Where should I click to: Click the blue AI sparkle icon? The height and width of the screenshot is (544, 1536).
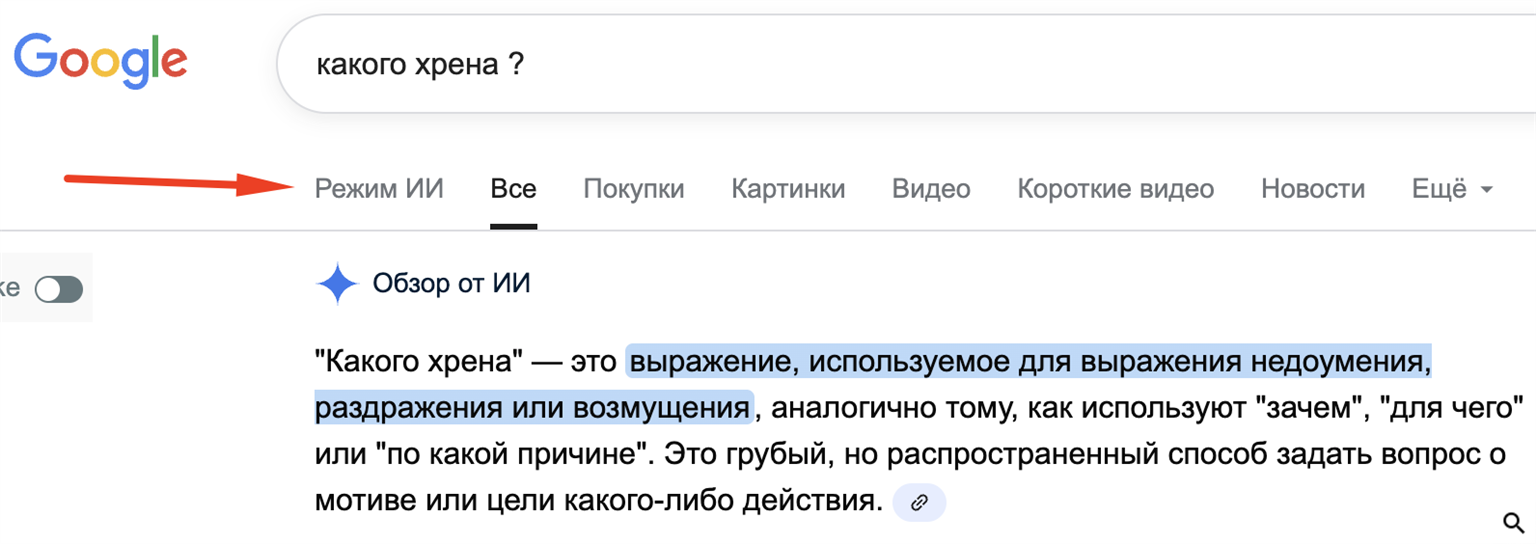pos(337,285)
